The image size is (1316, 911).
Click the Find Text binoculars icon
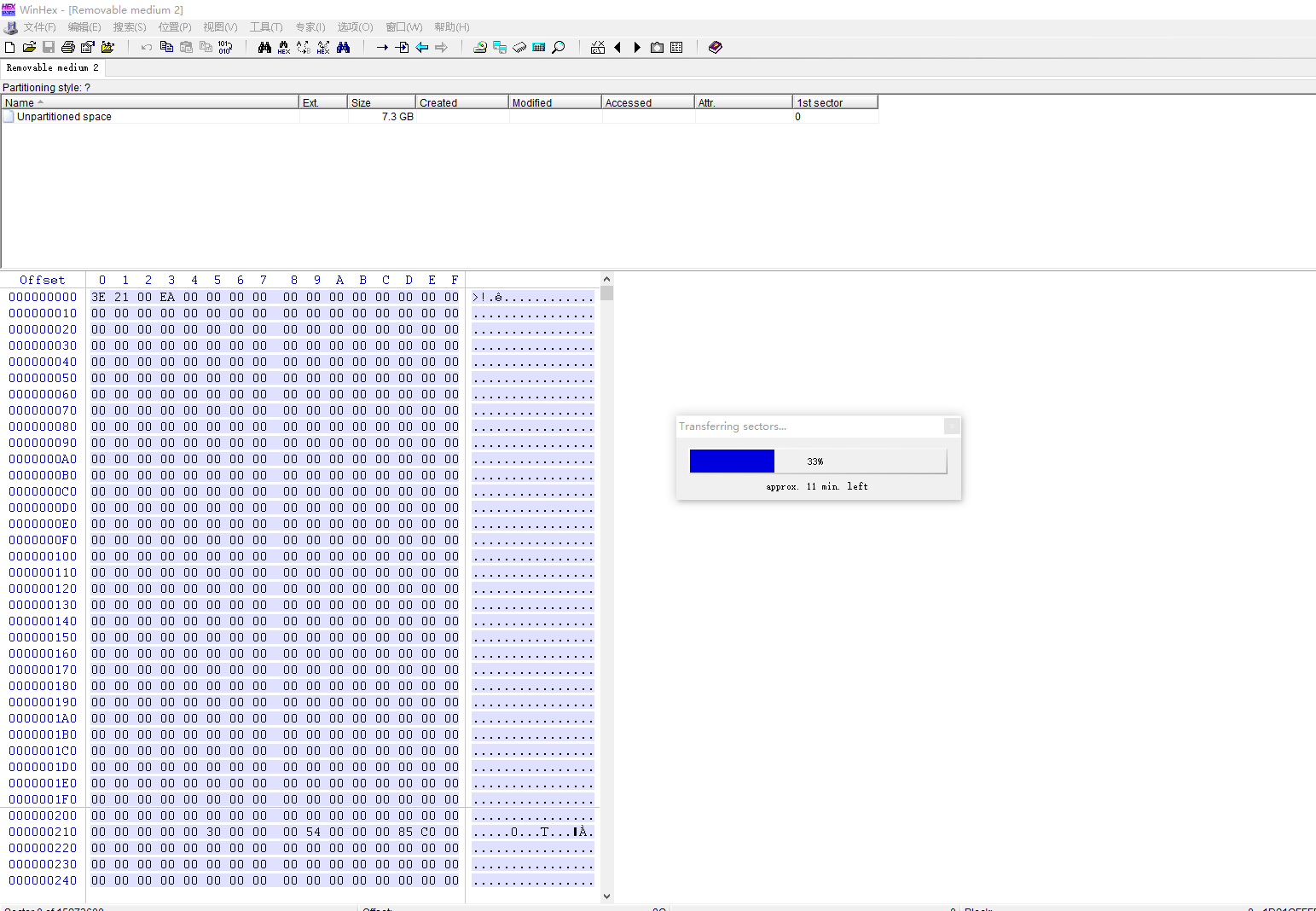(x=264, y=48)
